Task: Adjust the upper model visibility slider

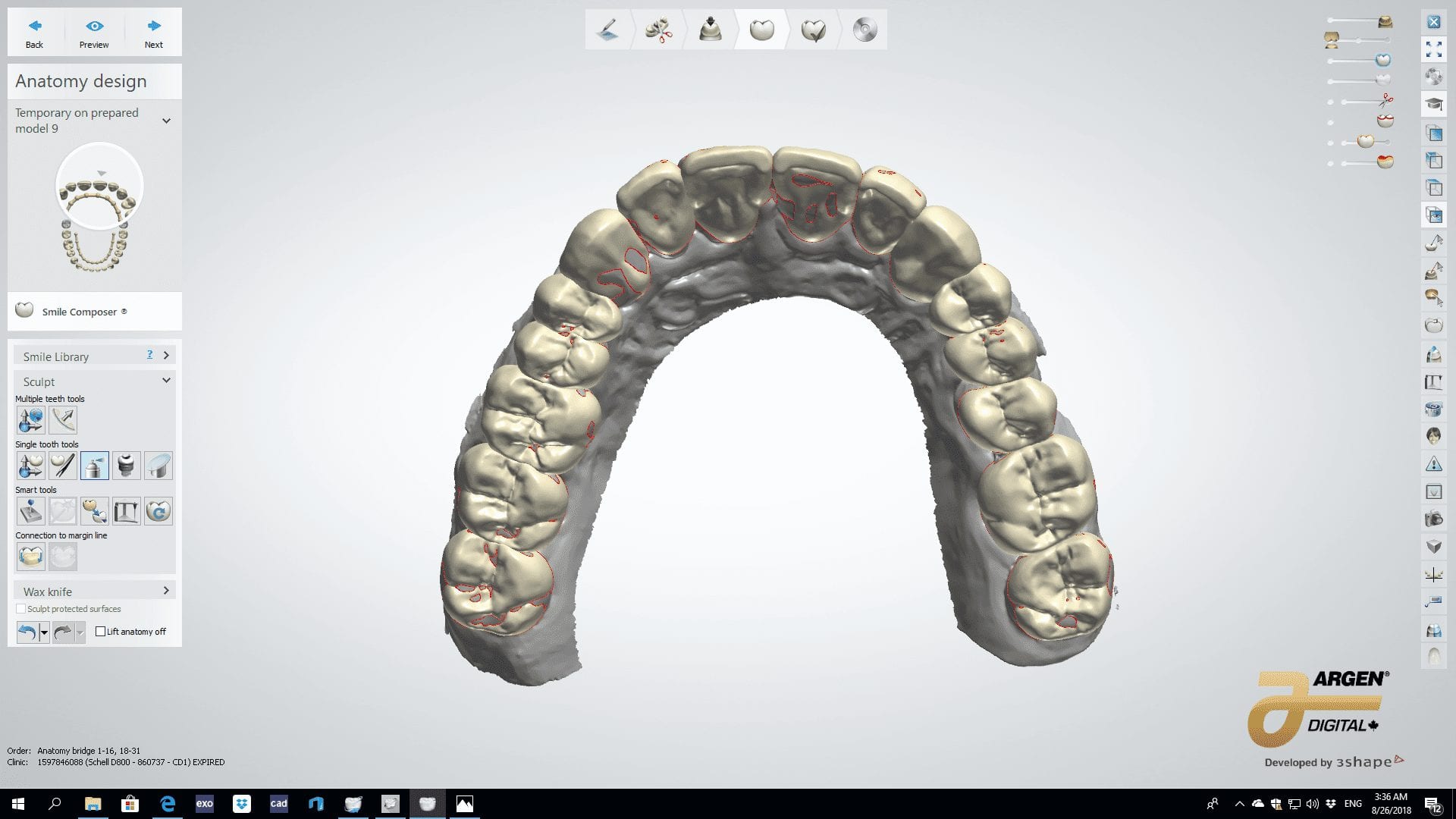Action: click(1385, 21)
